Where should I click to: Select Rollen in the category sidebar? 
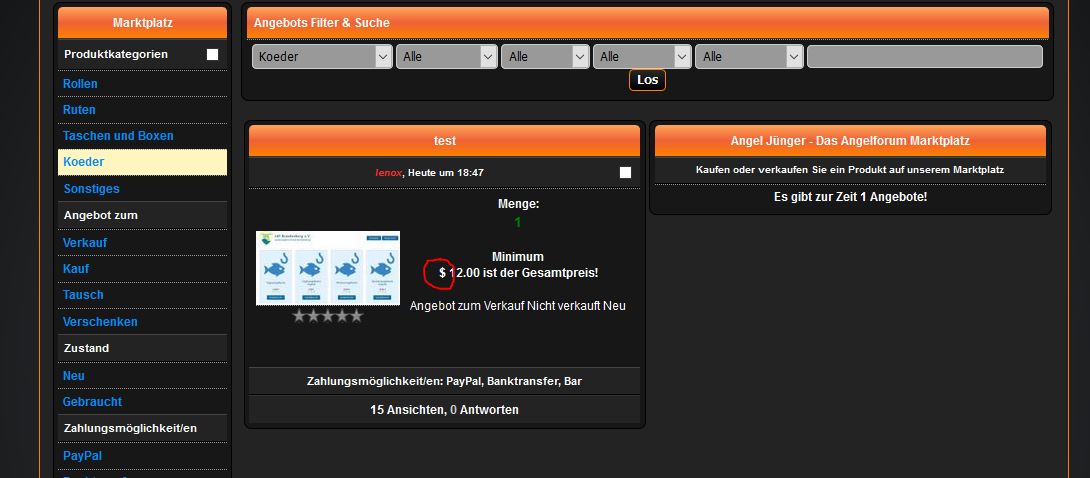pyautogui.click(x=80, y=84)
